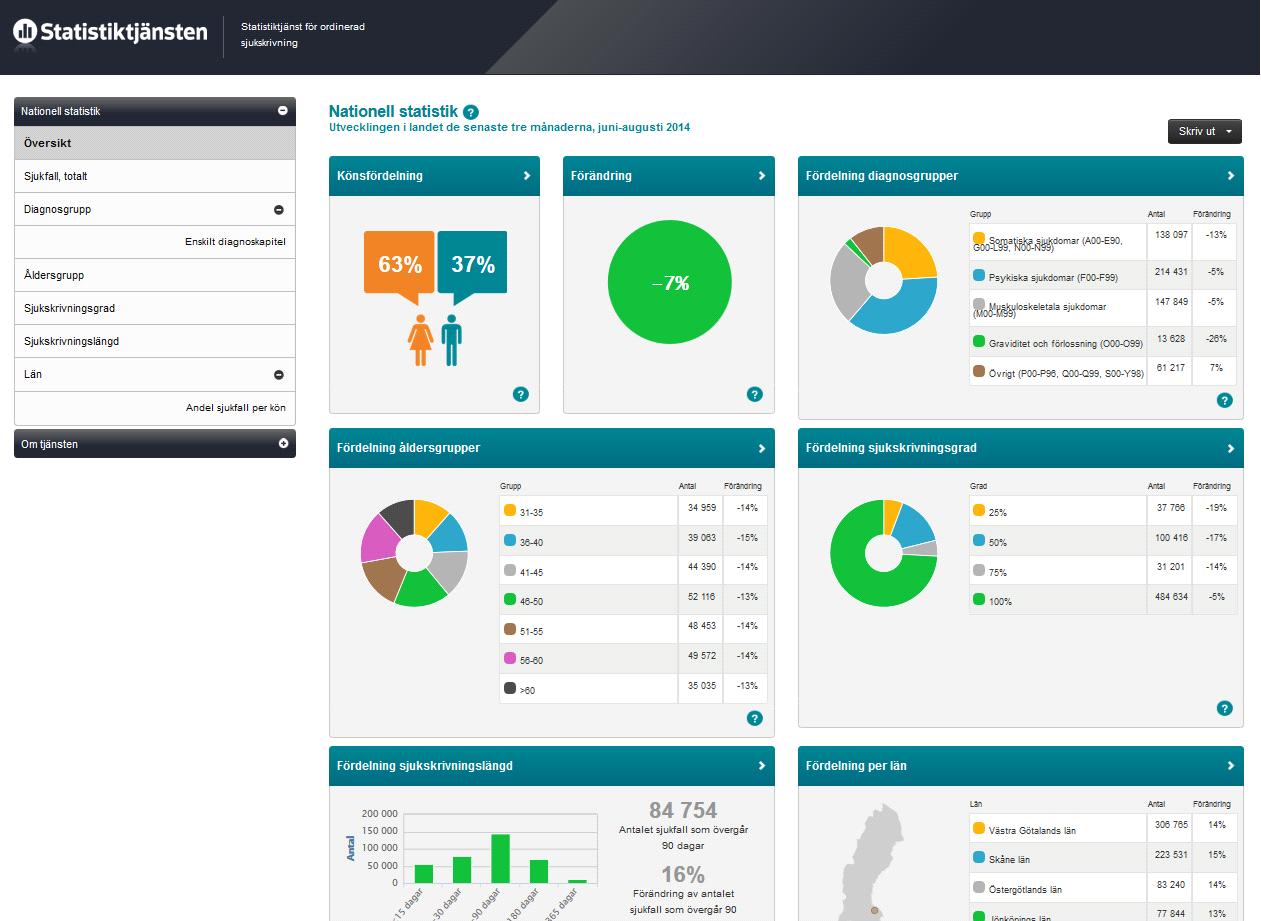Click the orange 63% speech bubble
Image resolution: width=1261 pixels, height=921 pixels.
click(399, 267)
